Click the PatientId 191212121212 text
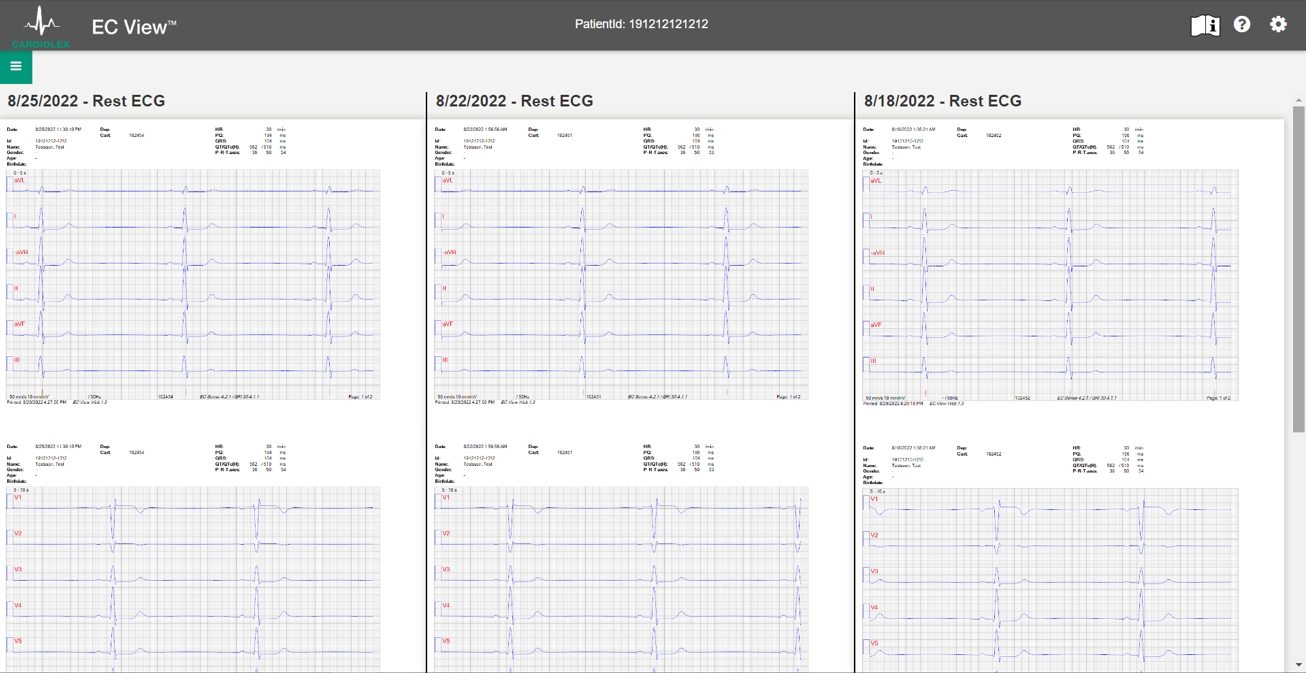 point(641,24)
